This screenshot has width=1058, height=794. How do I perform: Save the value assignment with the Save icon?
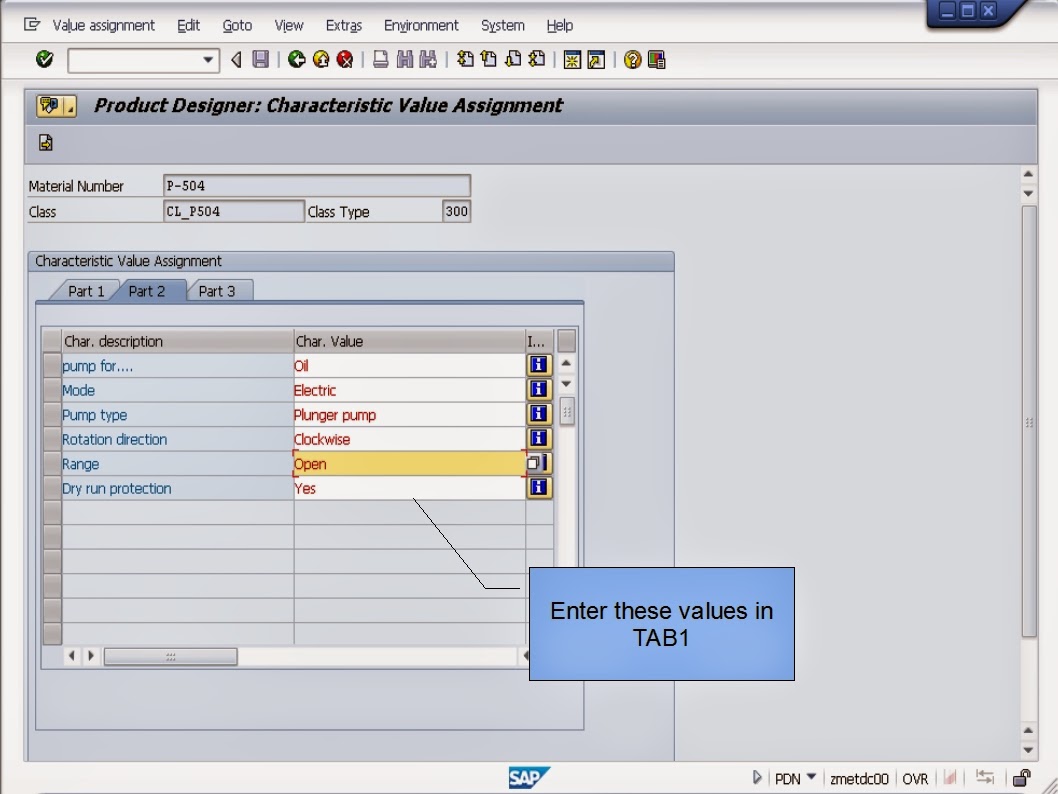[258, 60]
